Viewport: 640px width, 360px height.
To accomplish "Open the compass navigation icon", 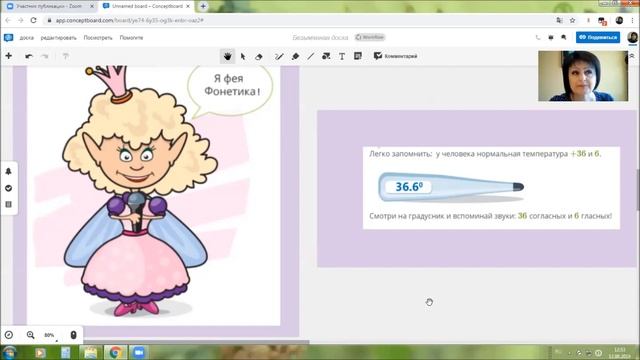I will point(9,335).
